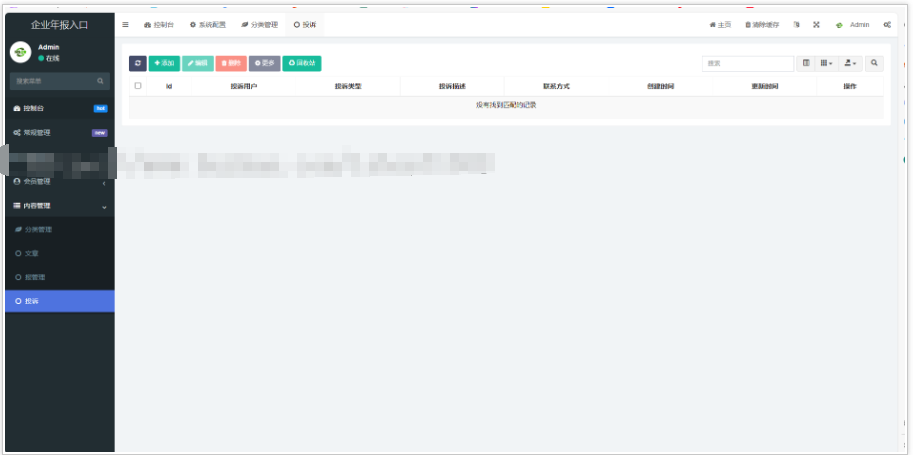Click the refresh table icon button
The height and width of the screenshot is (455, 913).
[x=138, y=63]
